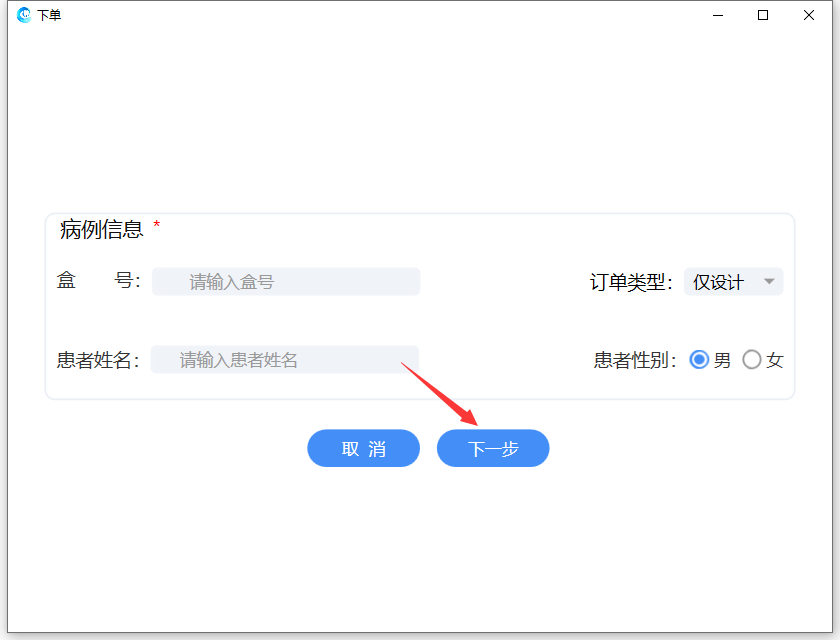The height and width of the screenshot is (640, 840).
Task: Maximize the 下单 window
Action: tap(763, 15)
